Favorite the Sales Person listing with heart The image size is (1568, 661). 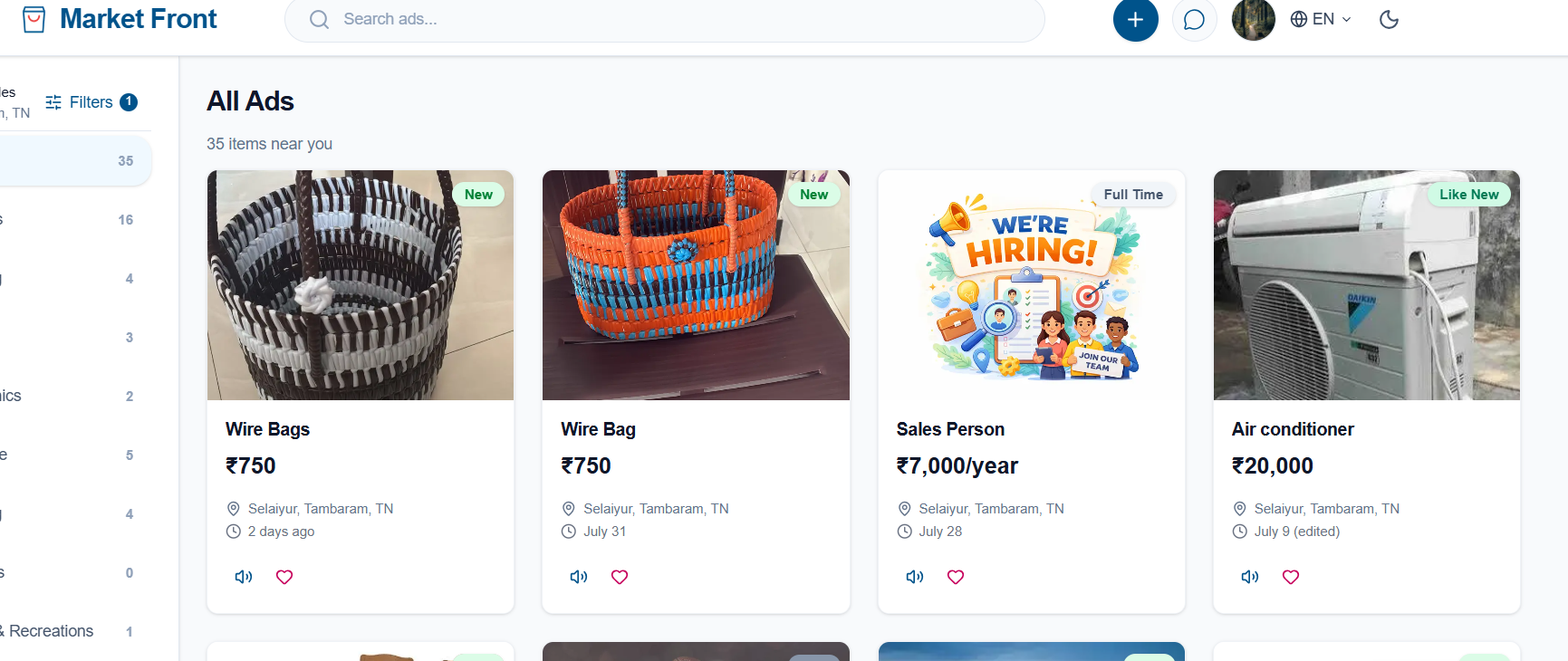click(956, 577)
